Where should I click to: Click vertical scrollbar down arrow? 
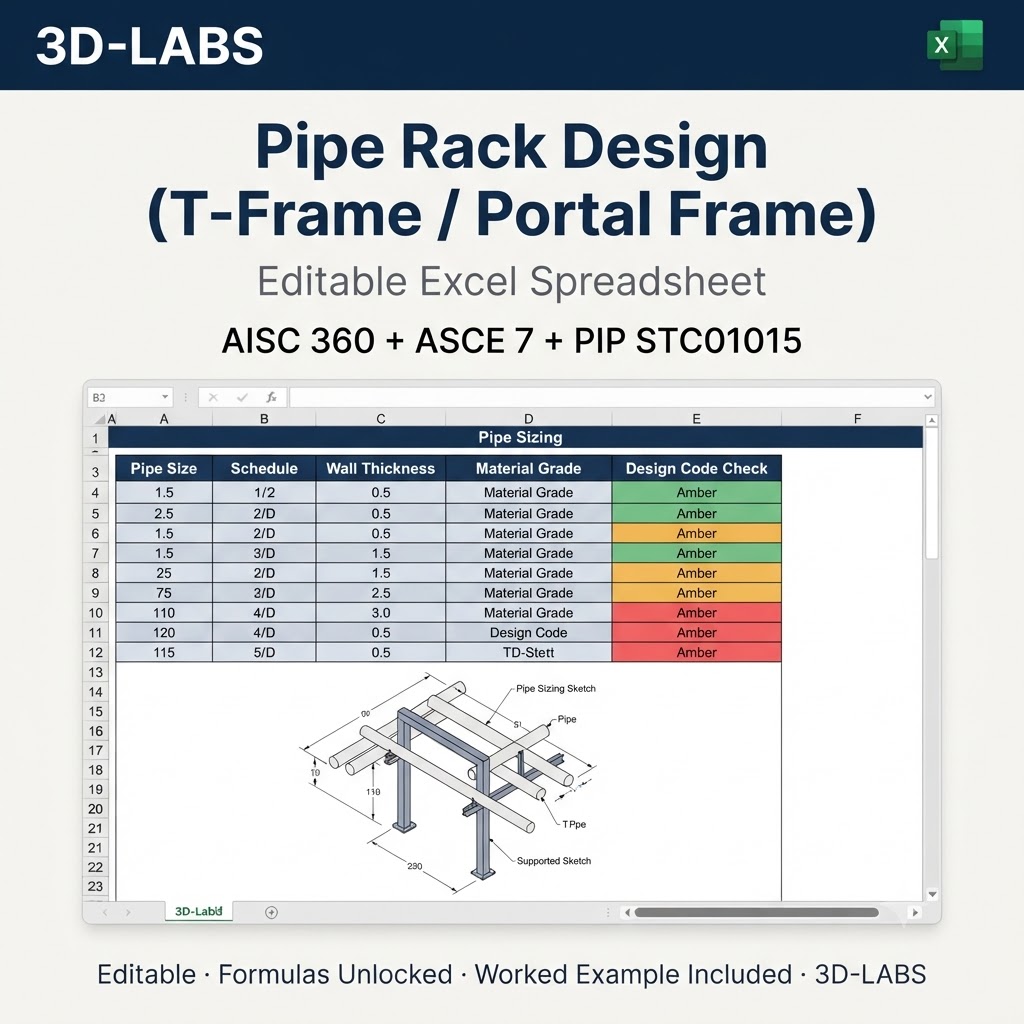coord(932,895)
